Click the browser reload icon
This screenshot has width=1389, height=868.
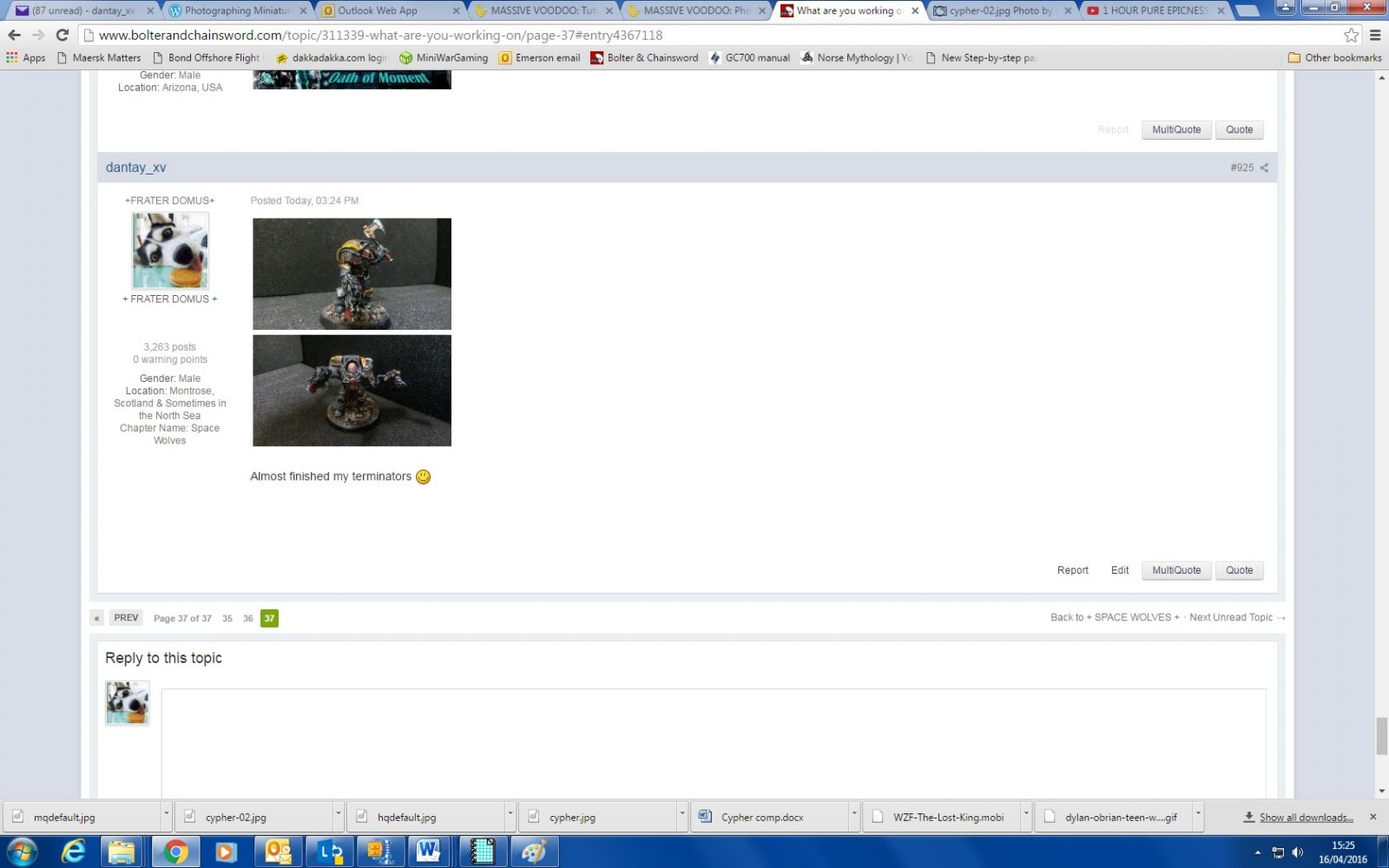click(x=62, y=36)
